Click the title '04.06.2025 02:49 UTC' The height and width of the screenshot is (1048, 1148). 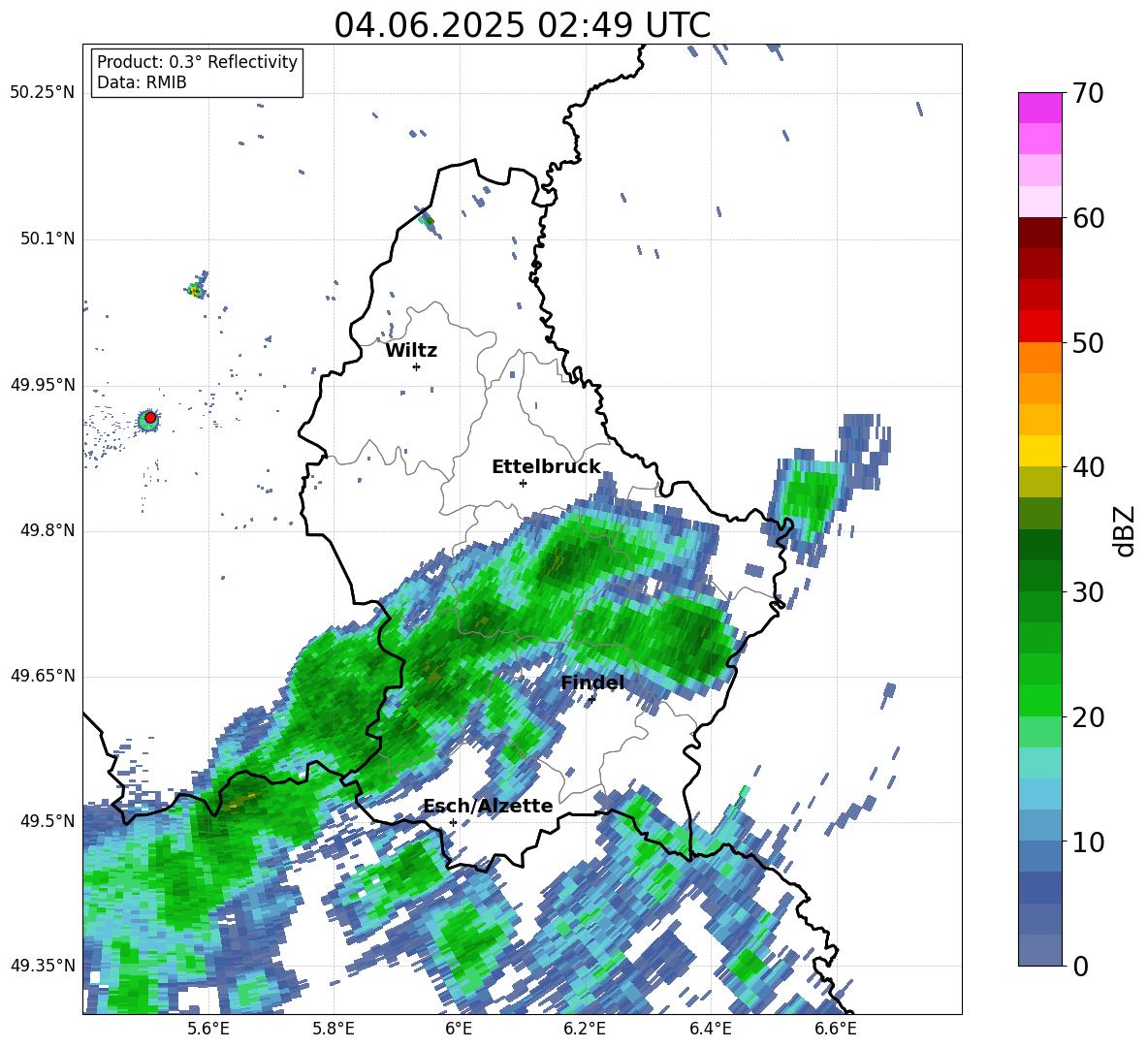(x=522, y=25)
